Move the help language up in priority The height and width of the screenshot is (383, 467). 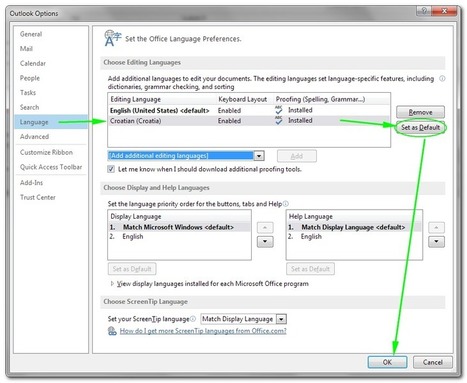436,228
